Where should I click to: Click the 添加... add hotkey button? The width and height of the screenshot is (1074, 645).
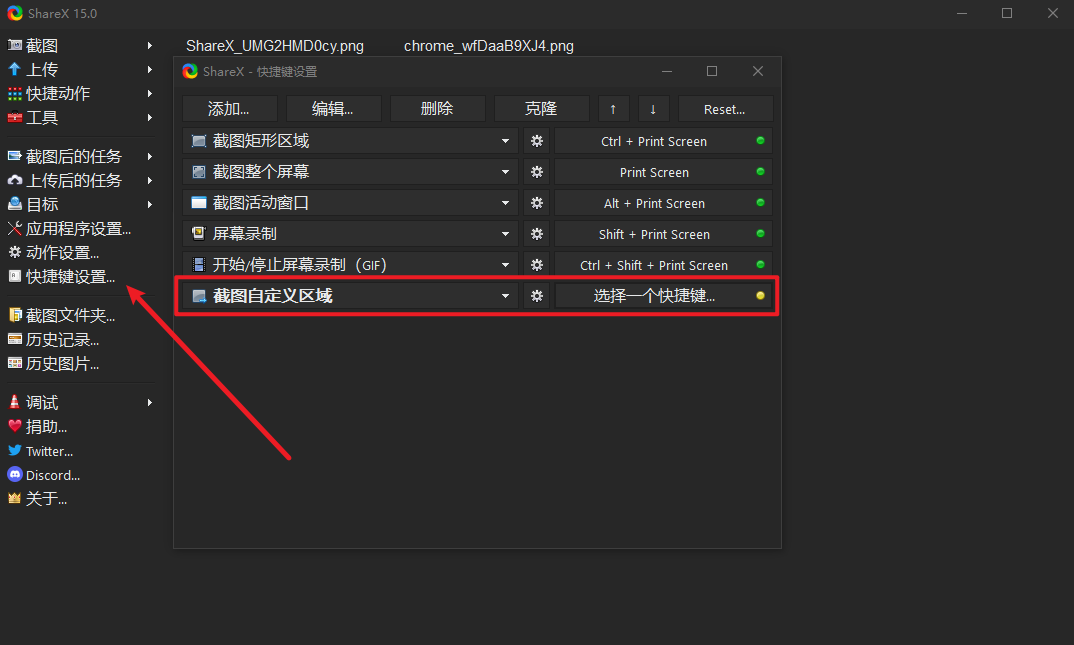tap(229, 109)
